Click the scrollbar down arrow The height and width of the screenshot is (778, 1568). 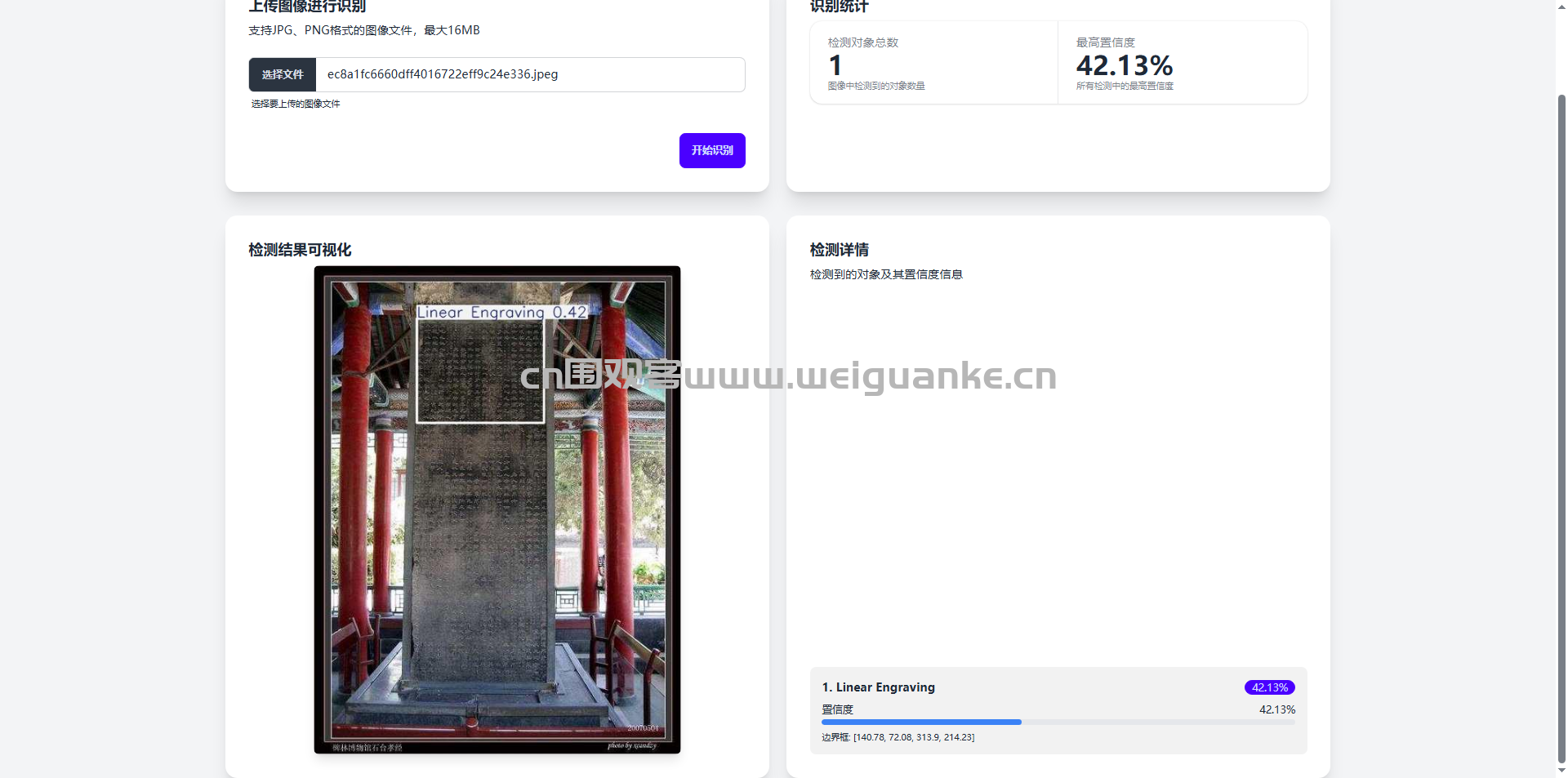tap(1561, 771)
